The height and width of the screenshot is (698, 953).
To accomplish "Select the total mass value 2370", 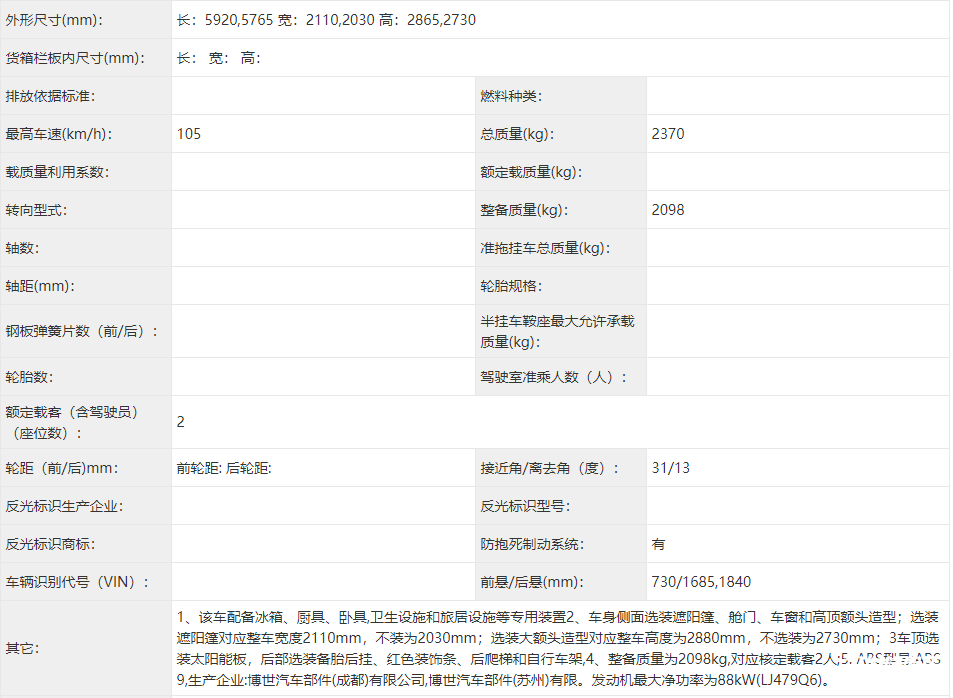I will point(668,134).
